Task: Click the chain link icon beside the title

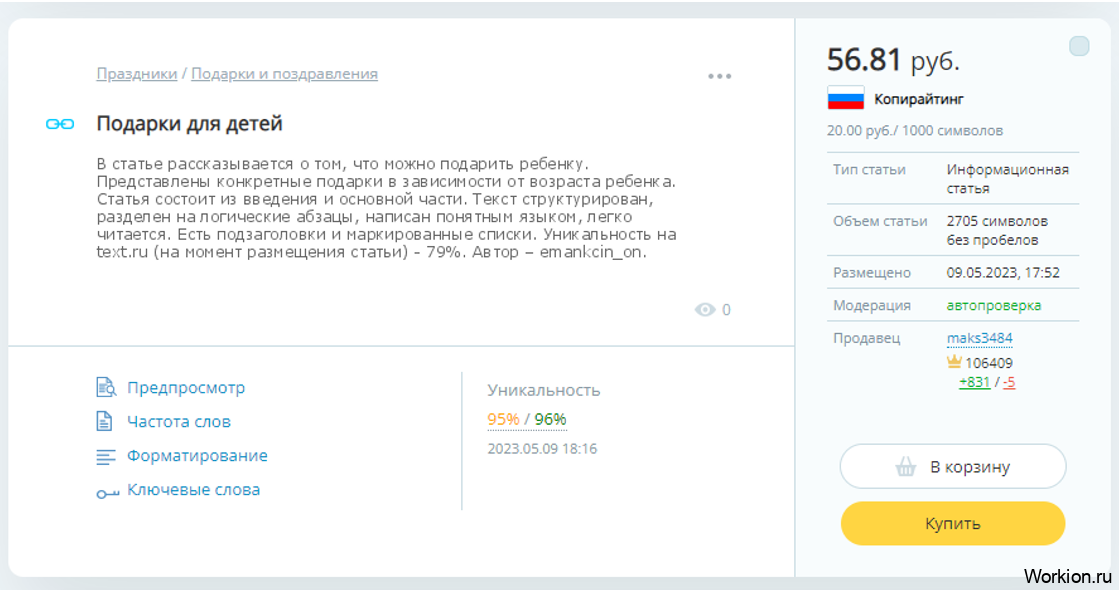Action: (60, 124)
